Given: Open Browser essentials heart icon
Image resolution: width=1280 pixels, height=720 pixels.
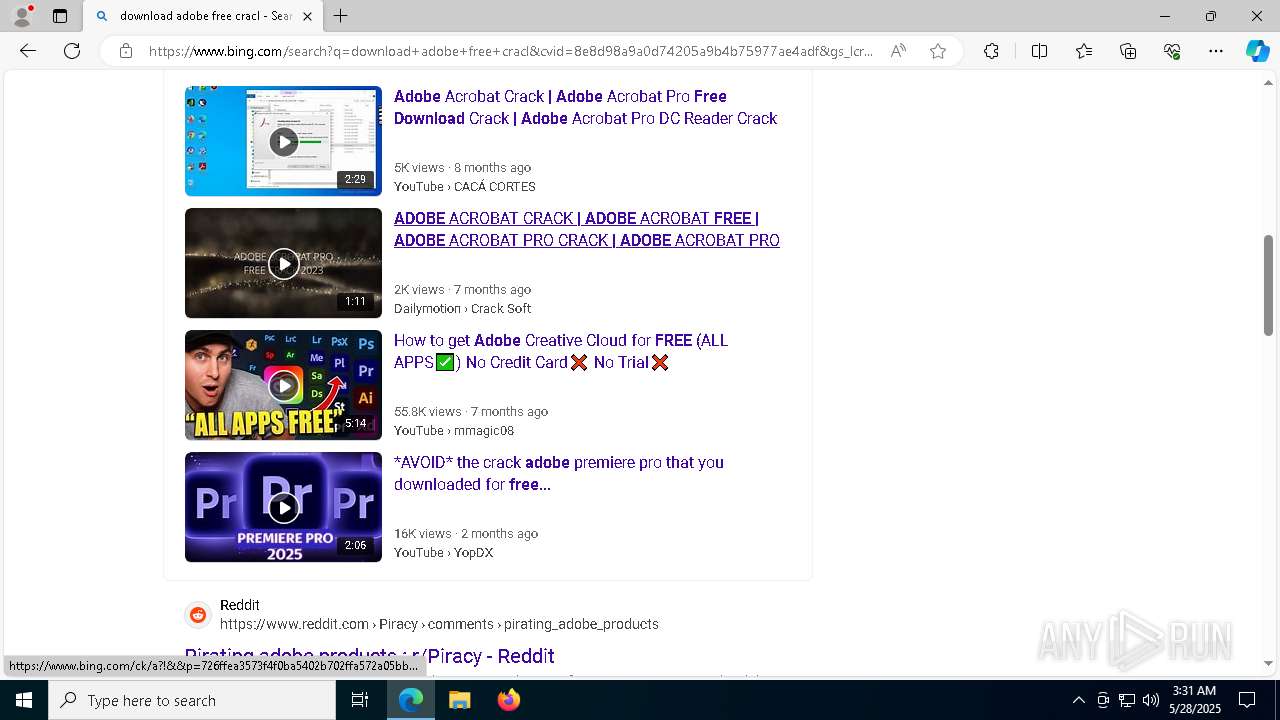Looking at the screenshot, I should 1172,51.
